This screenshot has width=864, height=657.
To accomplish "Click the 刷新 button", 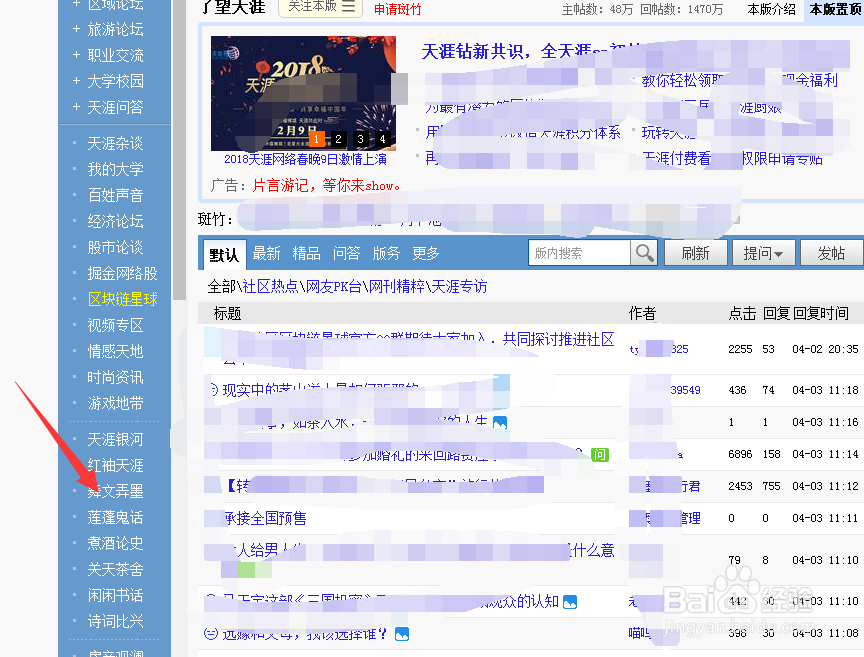I will click(x=695, y=253).
